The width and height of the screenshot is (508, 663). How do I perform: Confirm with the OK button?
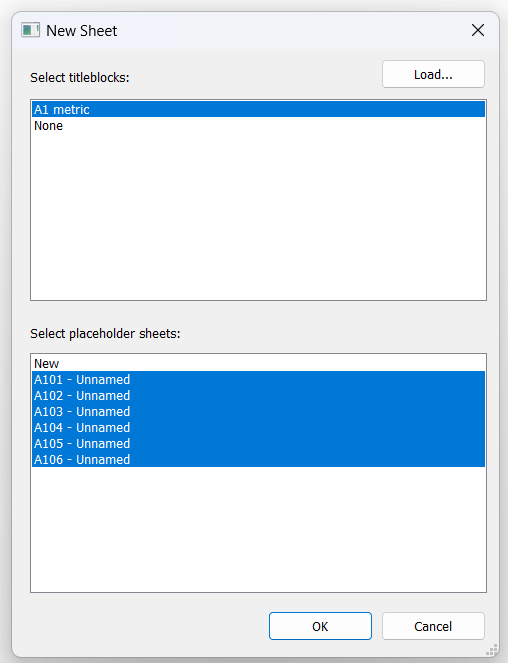(x=320, y=626)
